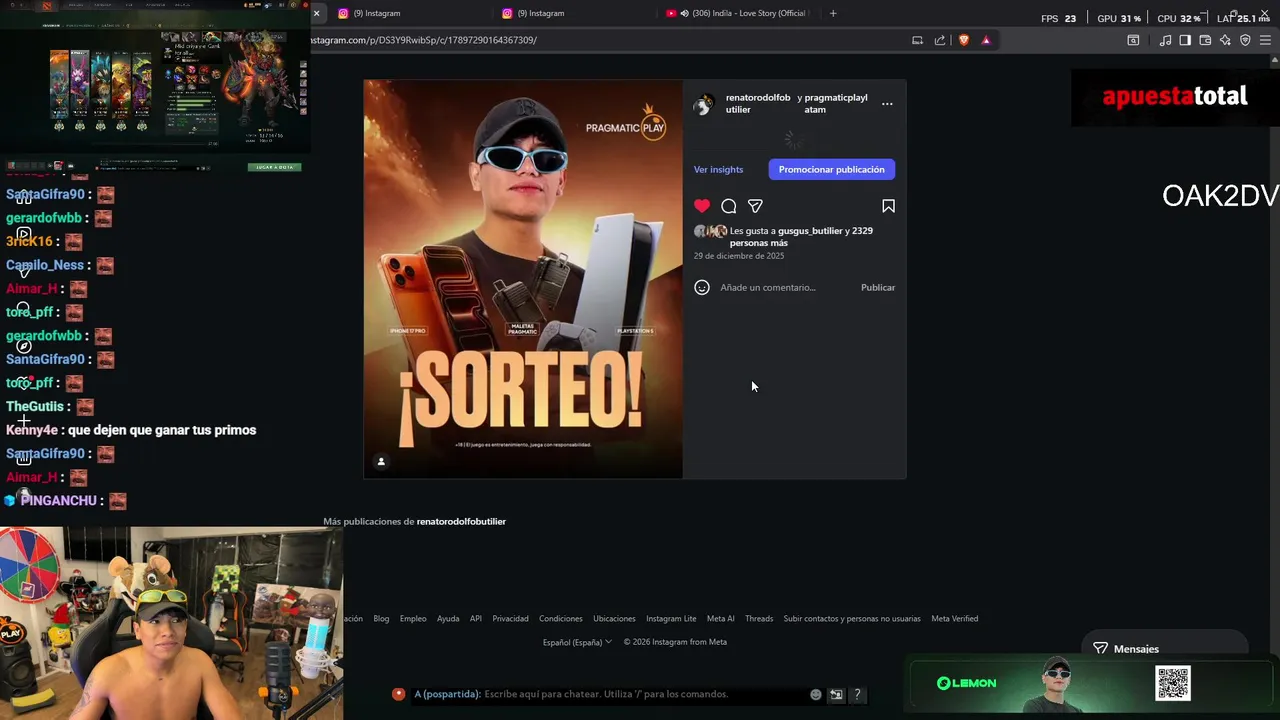Expand the Español (España) language dropdown
1280x720 pixels.
pos(577,642)
